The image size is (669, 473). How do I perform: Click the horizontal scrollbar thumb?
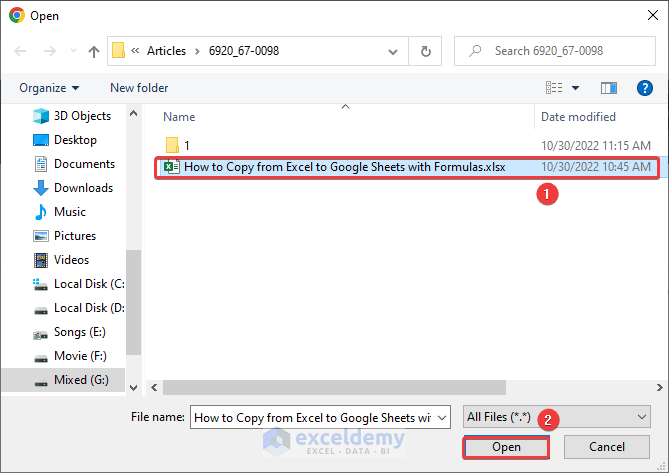pos(334,388)
